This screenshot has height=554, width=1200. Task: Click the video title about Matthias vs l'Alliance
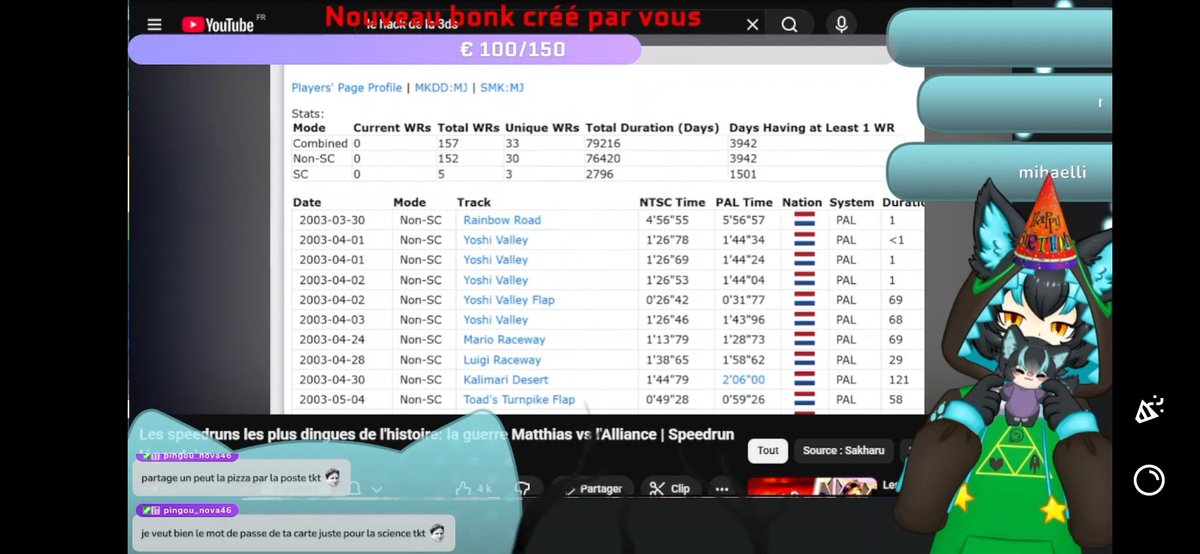coord(436,434)
